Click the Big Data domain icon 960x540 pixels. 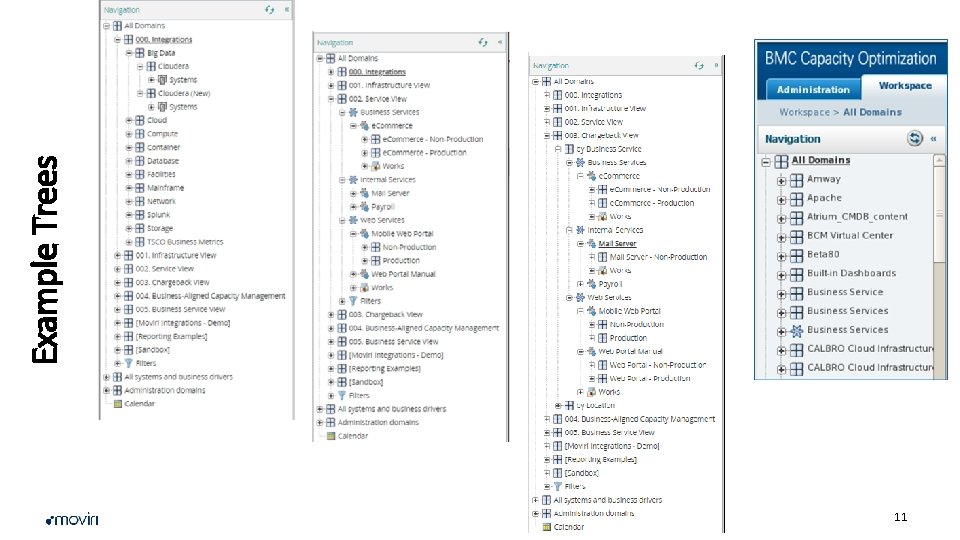point(140,53)
